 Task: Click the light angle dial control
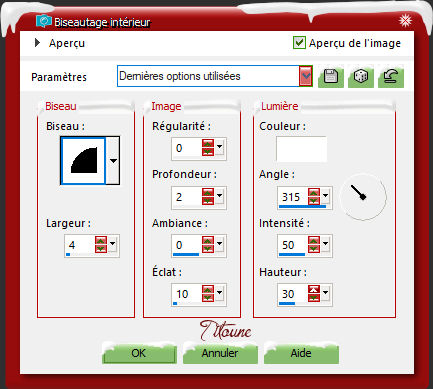tap(363, 196)
